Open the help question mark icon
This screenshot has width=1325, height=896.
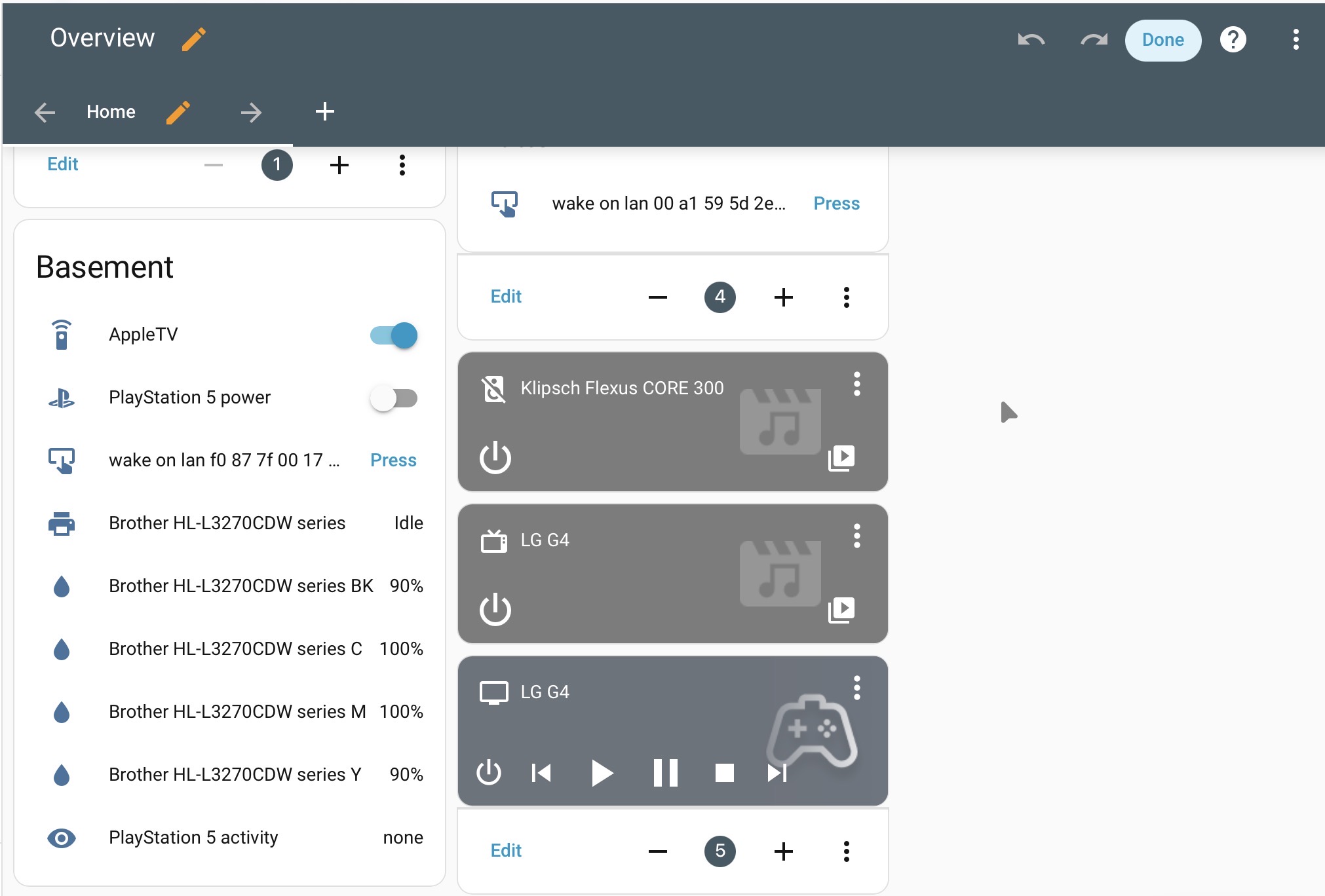(x=1233, y=40)
